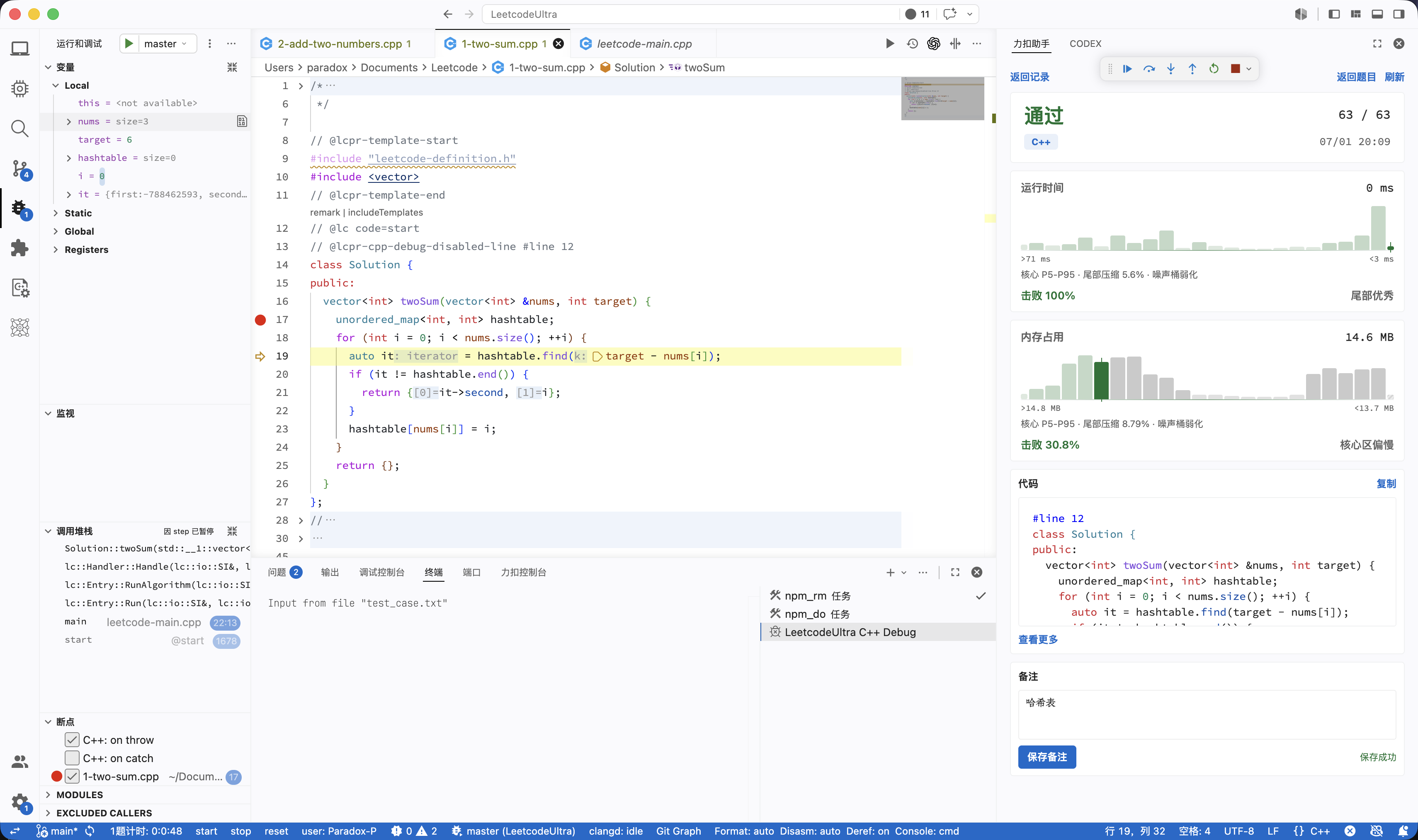Image resolution: width=1418 pixels, height=840 pixels.
Task: Toggle the breakpoint on line 17
Action: (260, 320)
